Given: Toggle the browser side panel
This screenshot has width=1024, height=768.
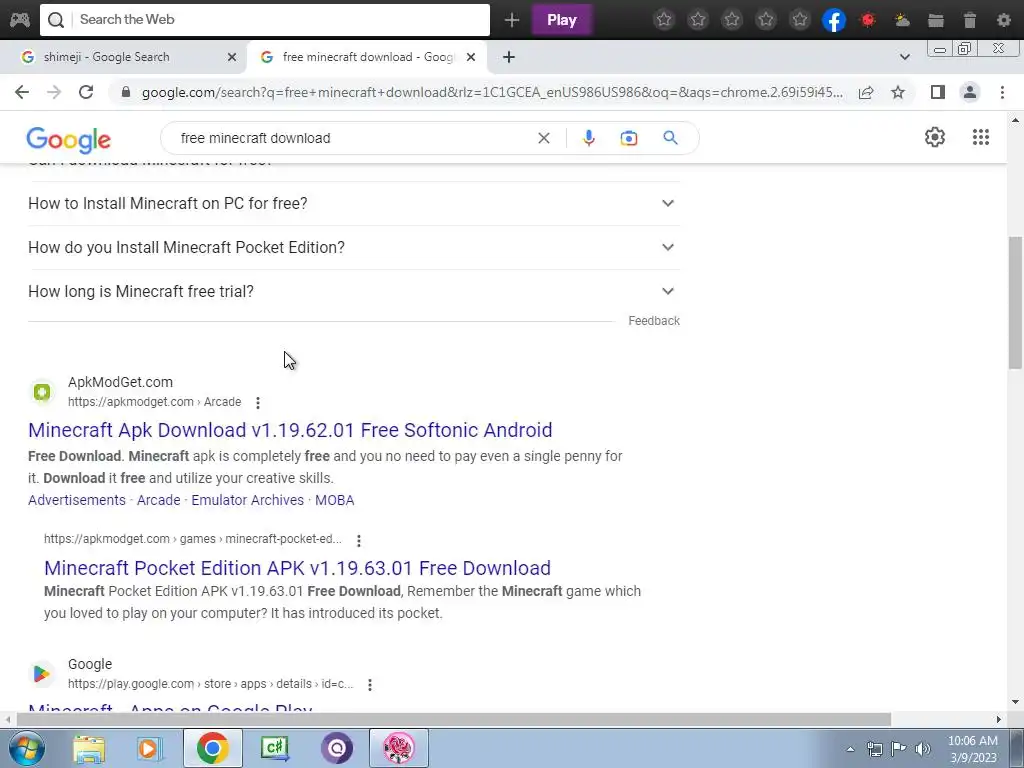Looking at the screenshot, I should pyautogui.click(x=938, y=92).
